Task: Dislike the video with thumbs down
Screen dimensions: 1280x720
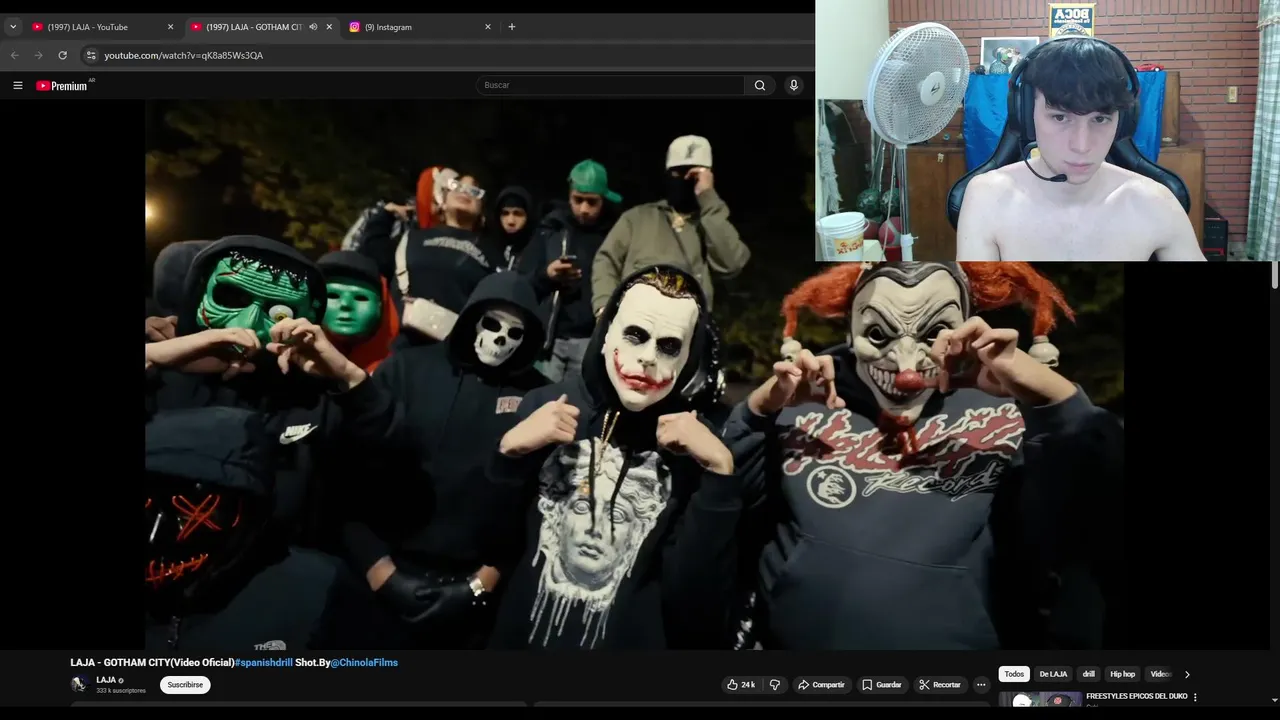Action: pyautogui.click(x=774, y=685)
